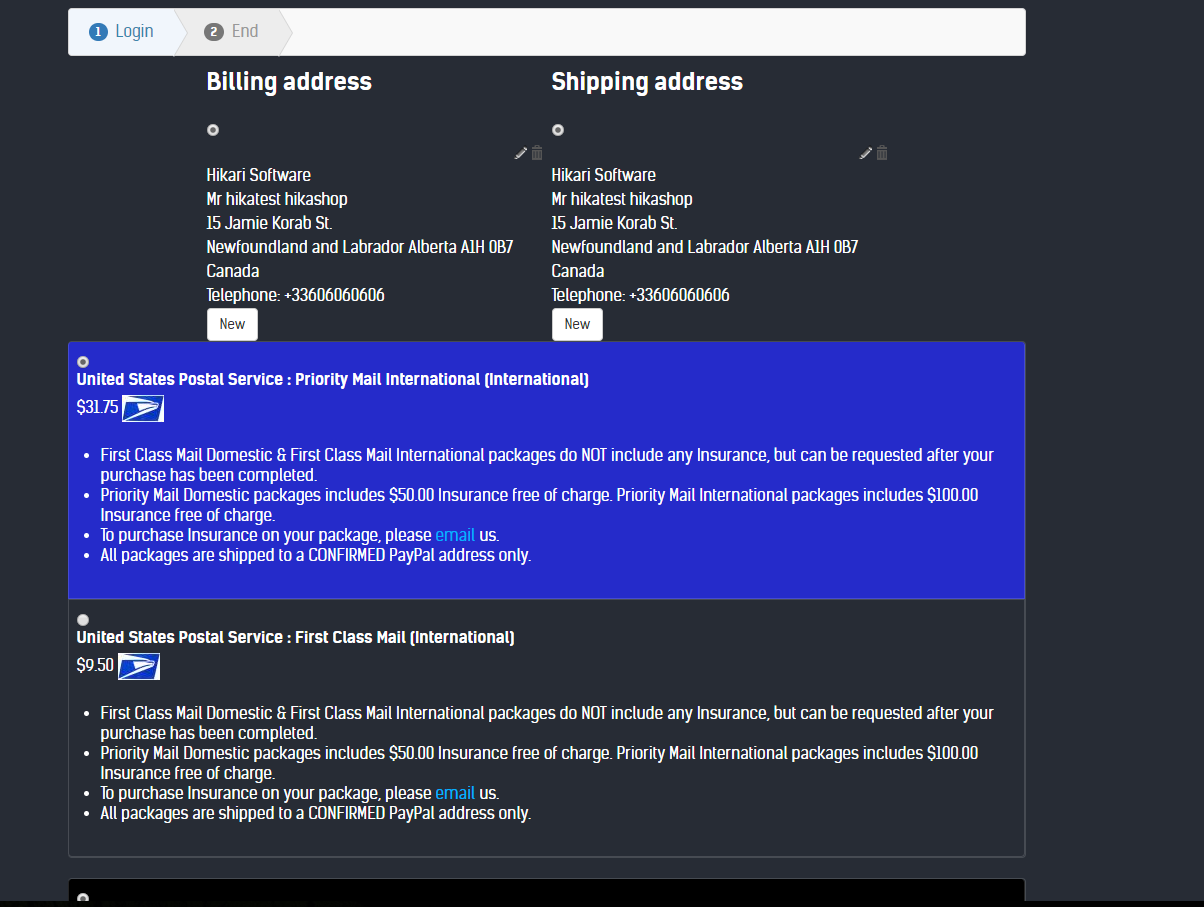Click USPS logo next to $9.50
This screenshot has width=1204, height=907.
(x=139, y=666)
